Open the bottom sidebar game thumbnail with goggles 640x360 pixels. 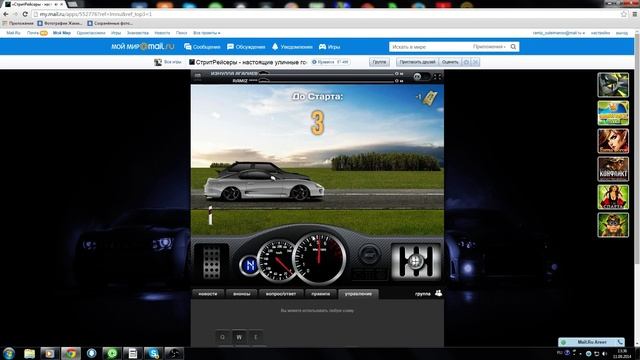[x=613, y=224]
